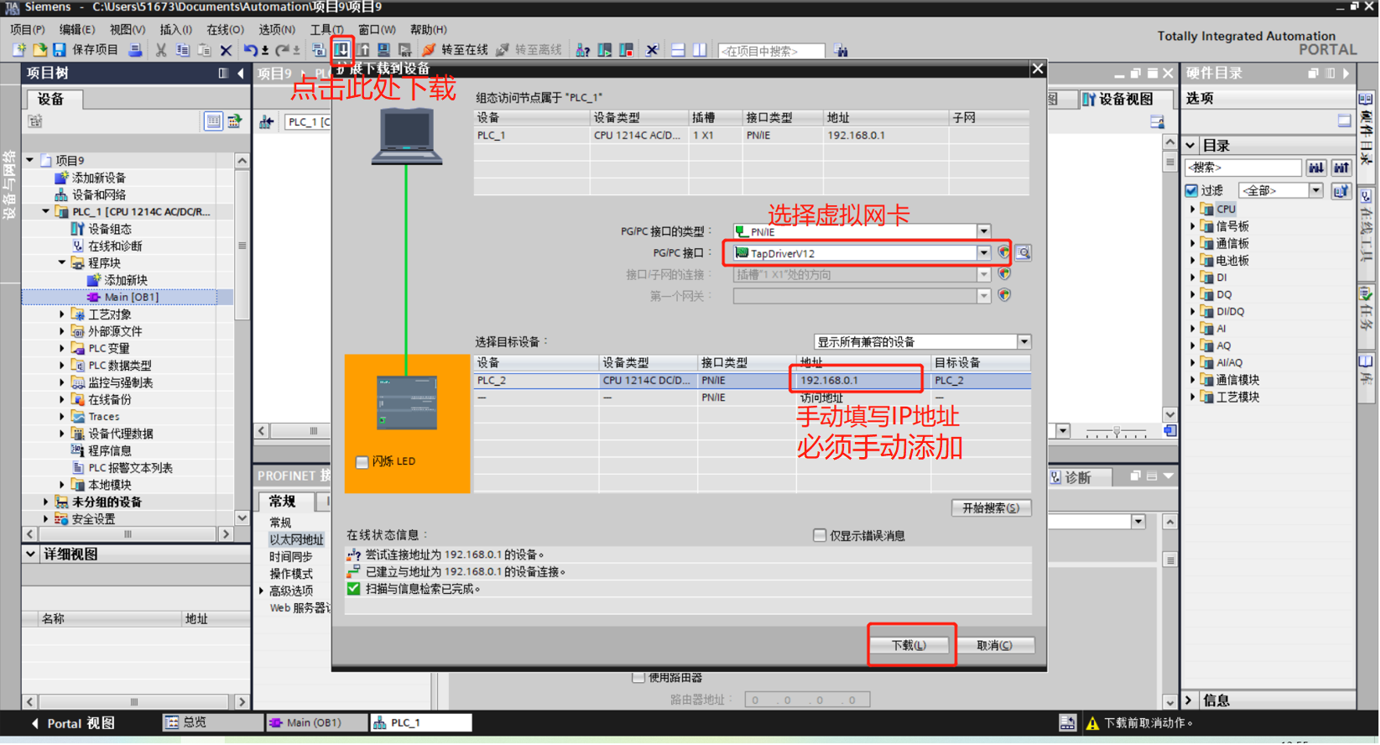Click the 转至在线 button
The image size is (1380, 745).
(456, 50)
